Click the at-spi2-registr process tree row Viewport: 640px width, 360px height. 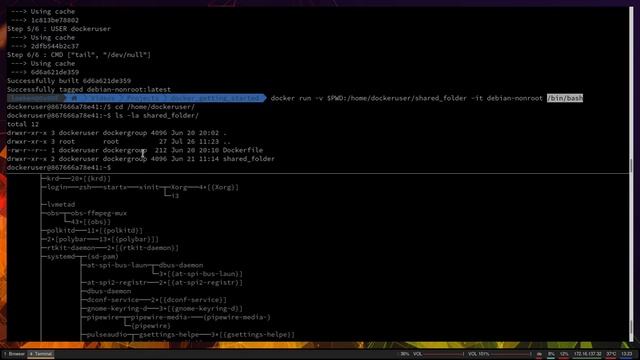[x=162, y=282]
